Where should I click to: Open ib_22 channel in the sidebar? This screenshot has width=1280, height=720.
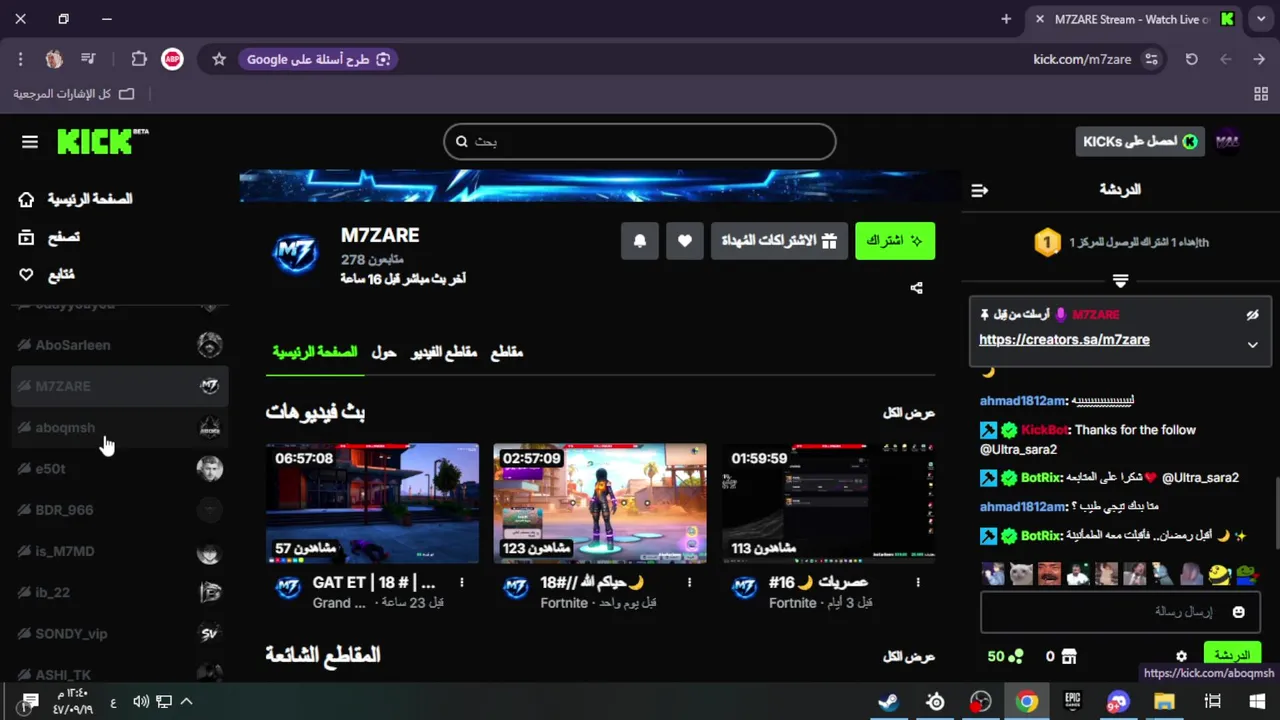pos(120,592)
